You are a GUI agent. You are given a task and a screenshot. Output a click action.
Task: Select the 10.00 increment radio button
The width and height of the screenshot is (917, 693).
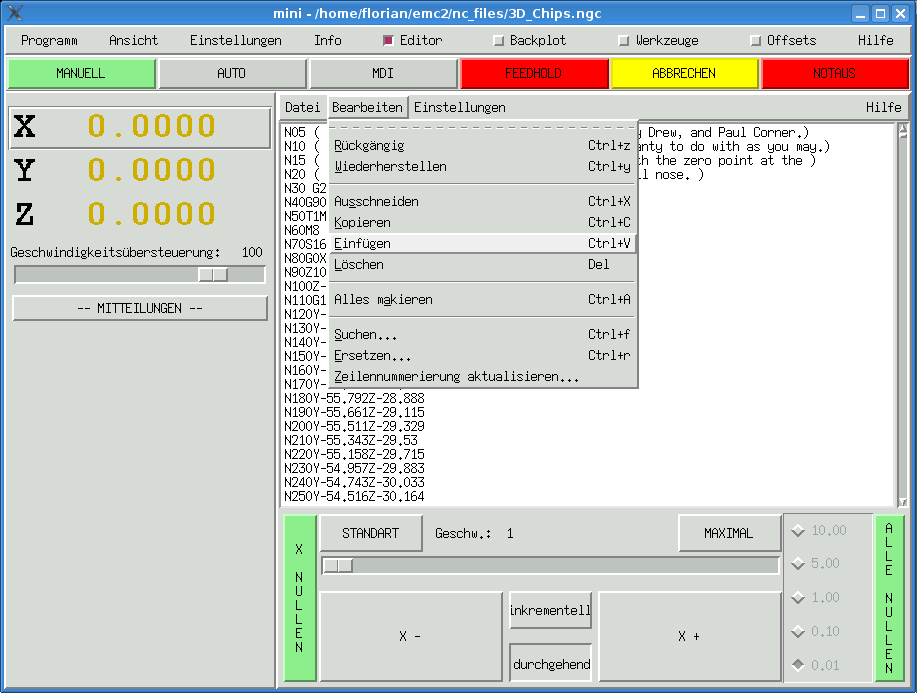tap(798, 531)
